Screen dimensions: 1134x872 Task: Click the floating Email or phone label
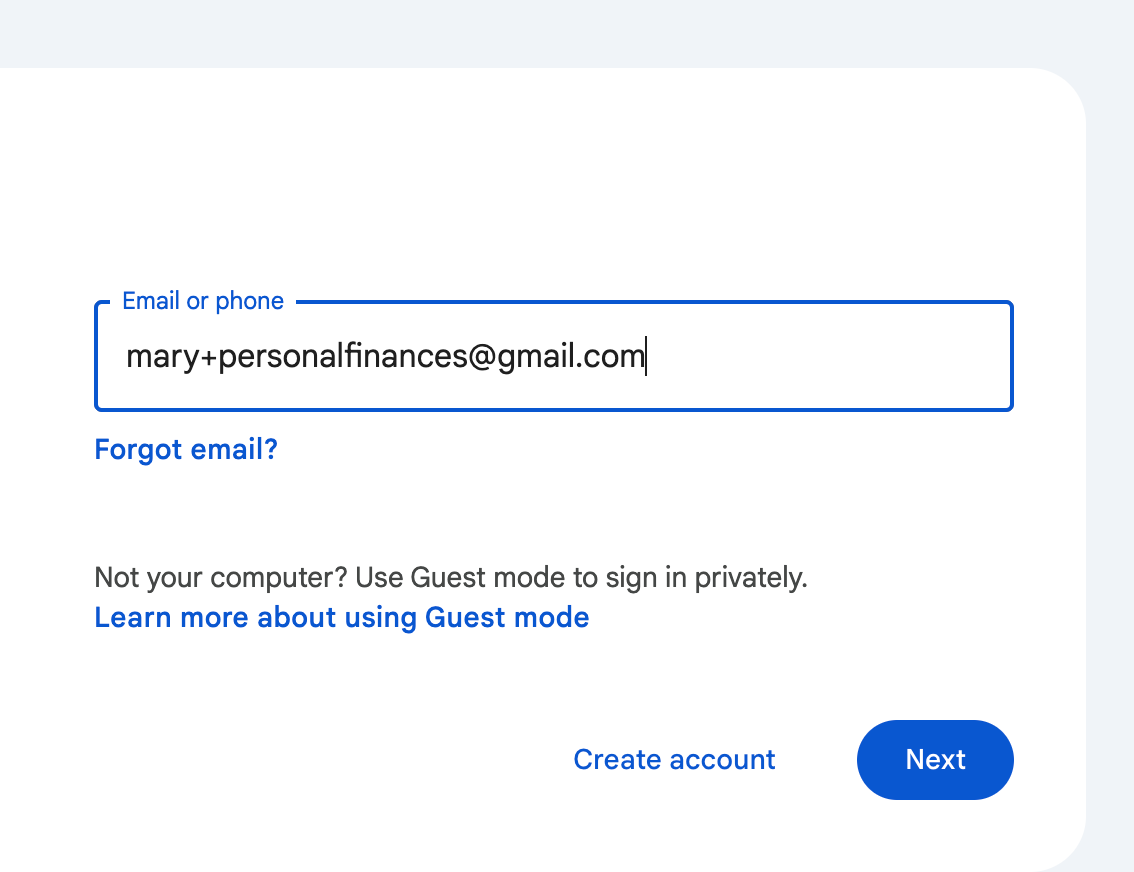[x=203, y=301]
